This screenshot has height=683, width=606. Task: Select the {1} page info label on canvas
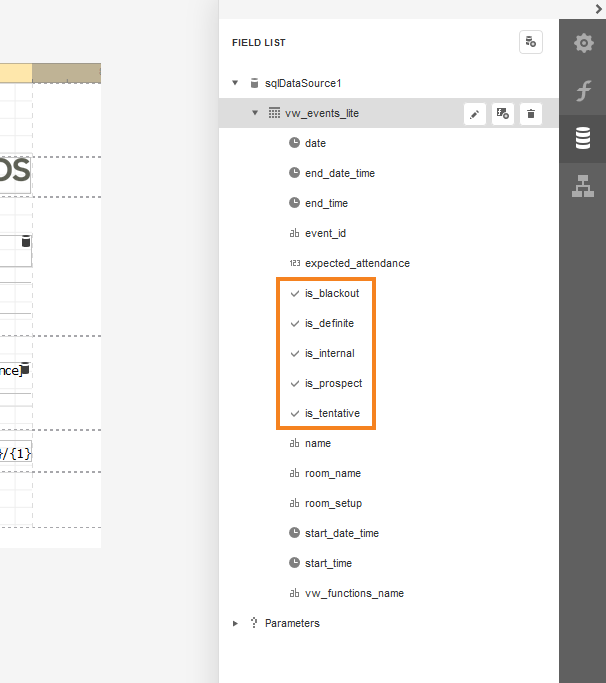coord(16,454)
